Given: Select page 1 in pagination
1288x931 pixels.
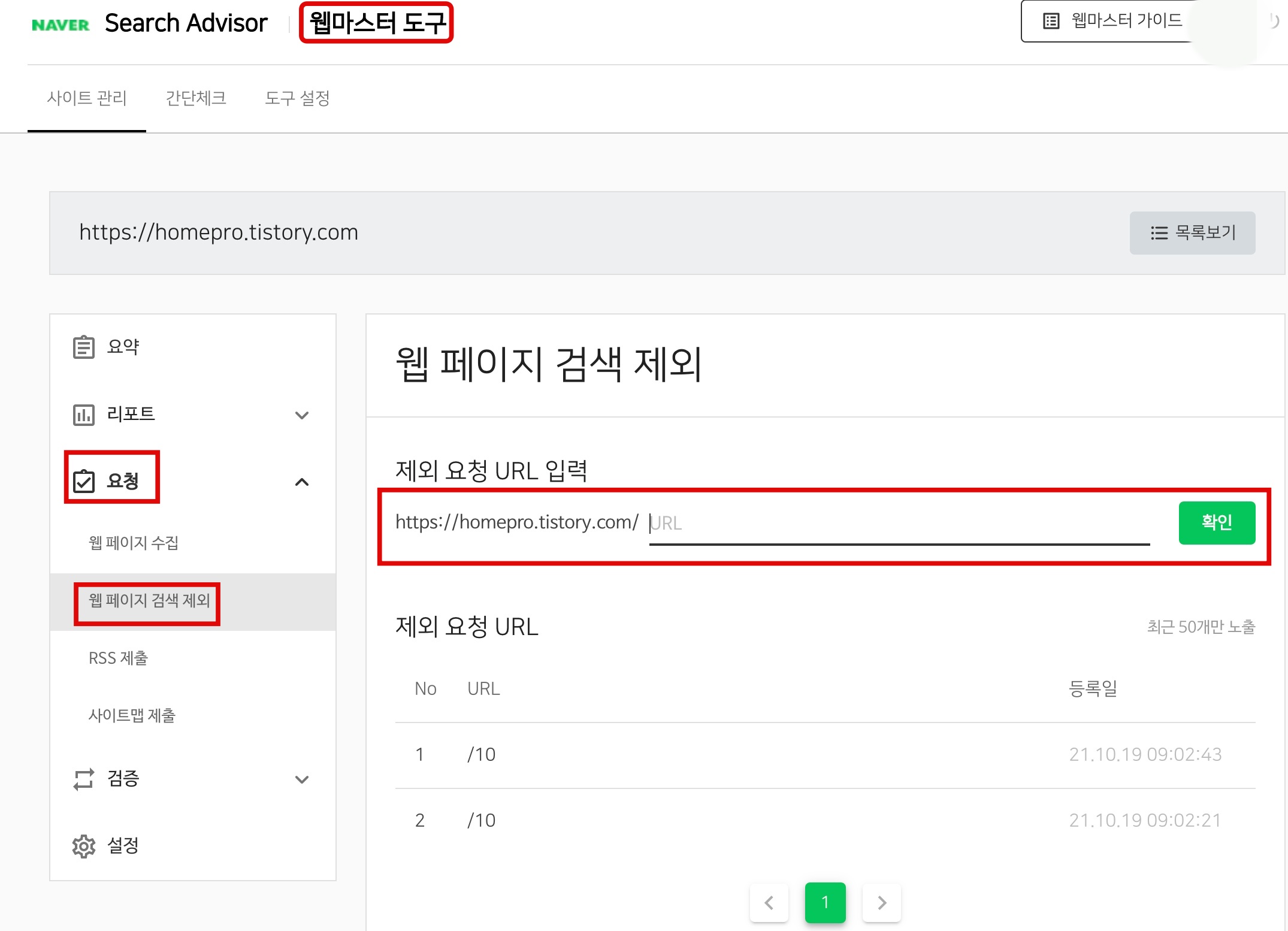Looking at the screenshot, I should pos(825,902).
